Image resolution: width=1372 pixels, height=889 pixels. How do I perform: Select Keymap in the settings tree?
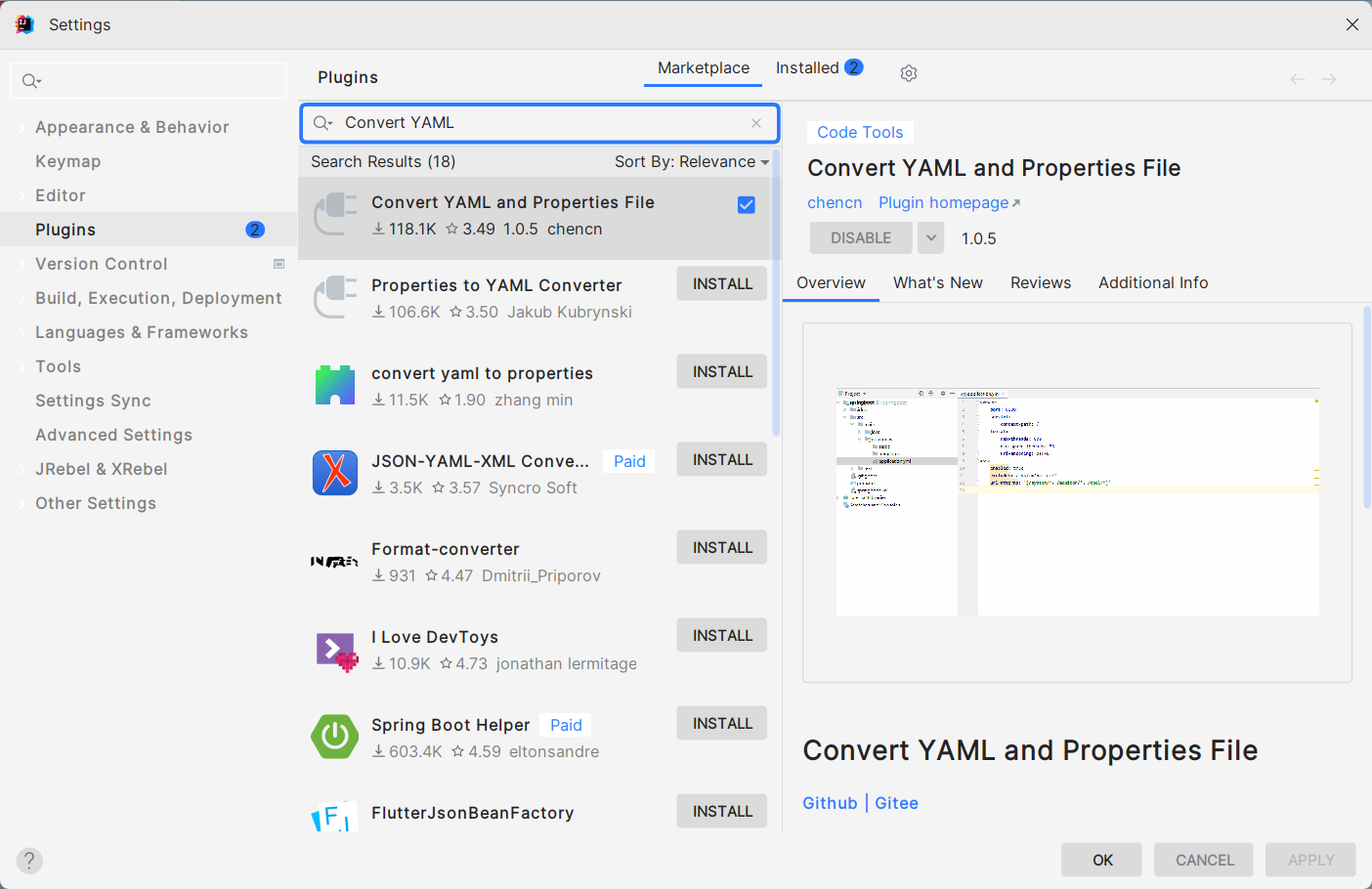click(x=67, y=161)
